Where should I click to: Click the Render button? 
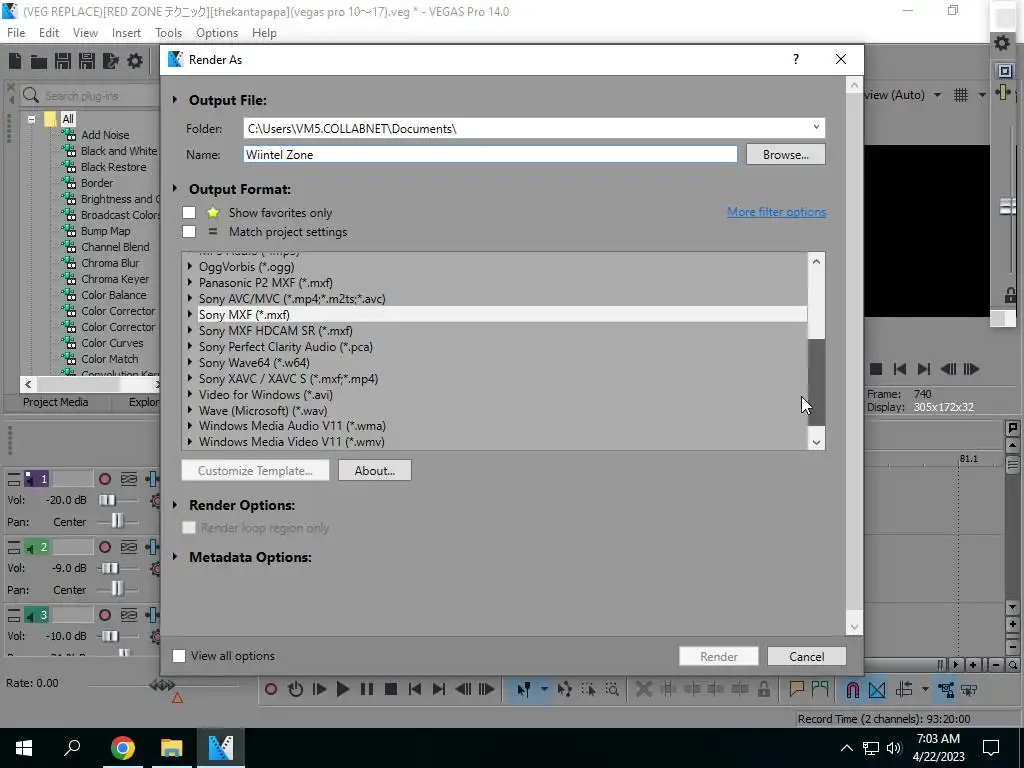point(718,656)
